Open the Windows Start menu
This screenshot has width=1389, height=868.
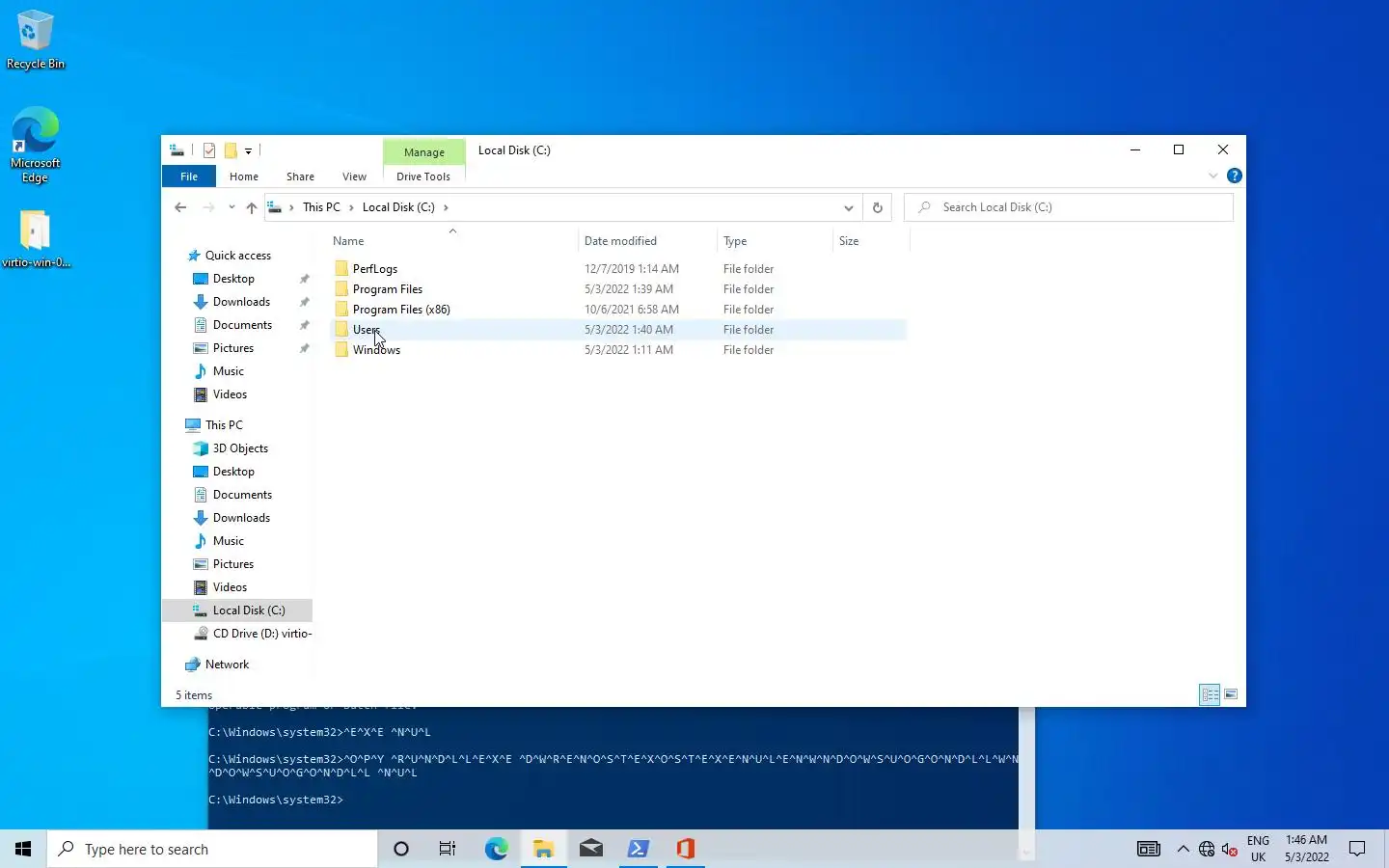23,849
